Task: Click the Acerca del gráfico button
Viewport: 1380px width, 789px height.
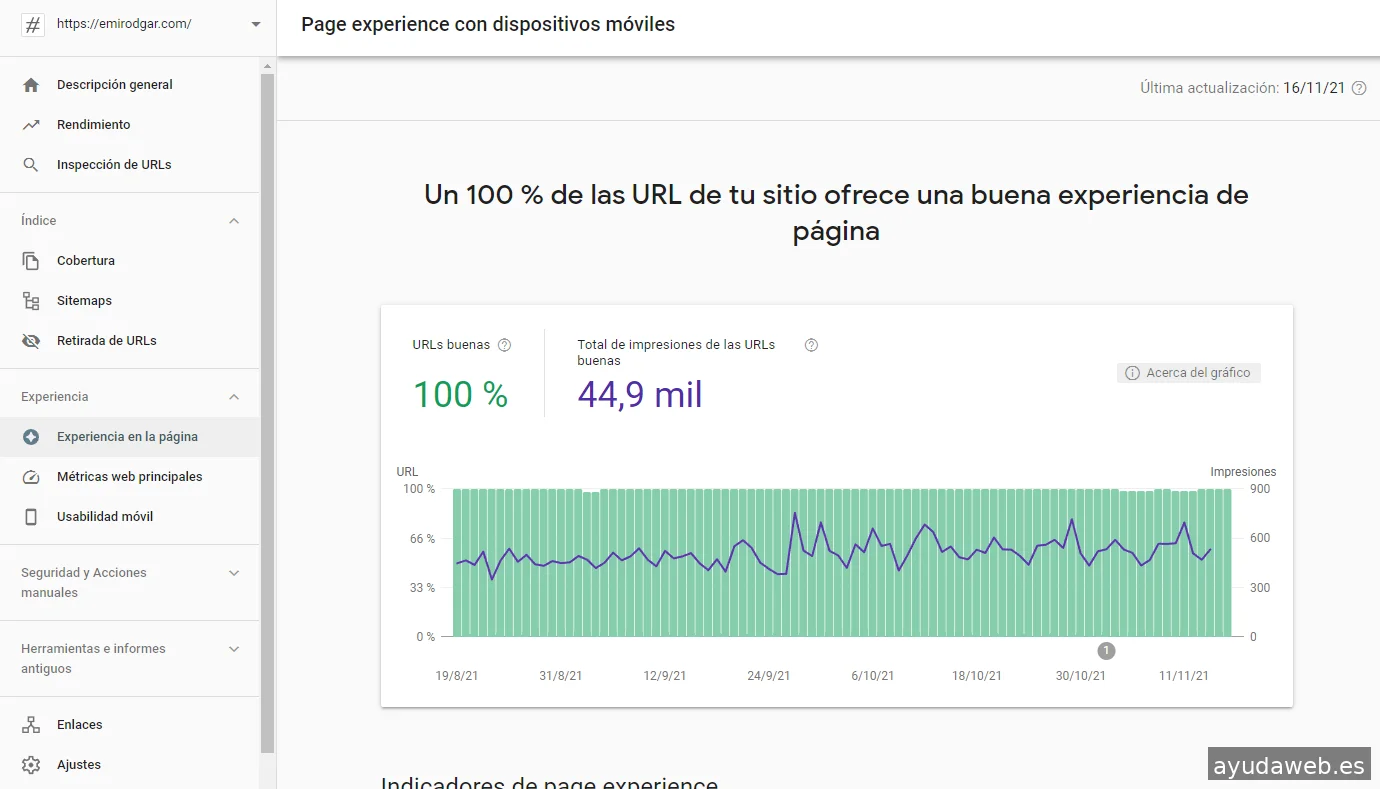Action: point(1188,373)
